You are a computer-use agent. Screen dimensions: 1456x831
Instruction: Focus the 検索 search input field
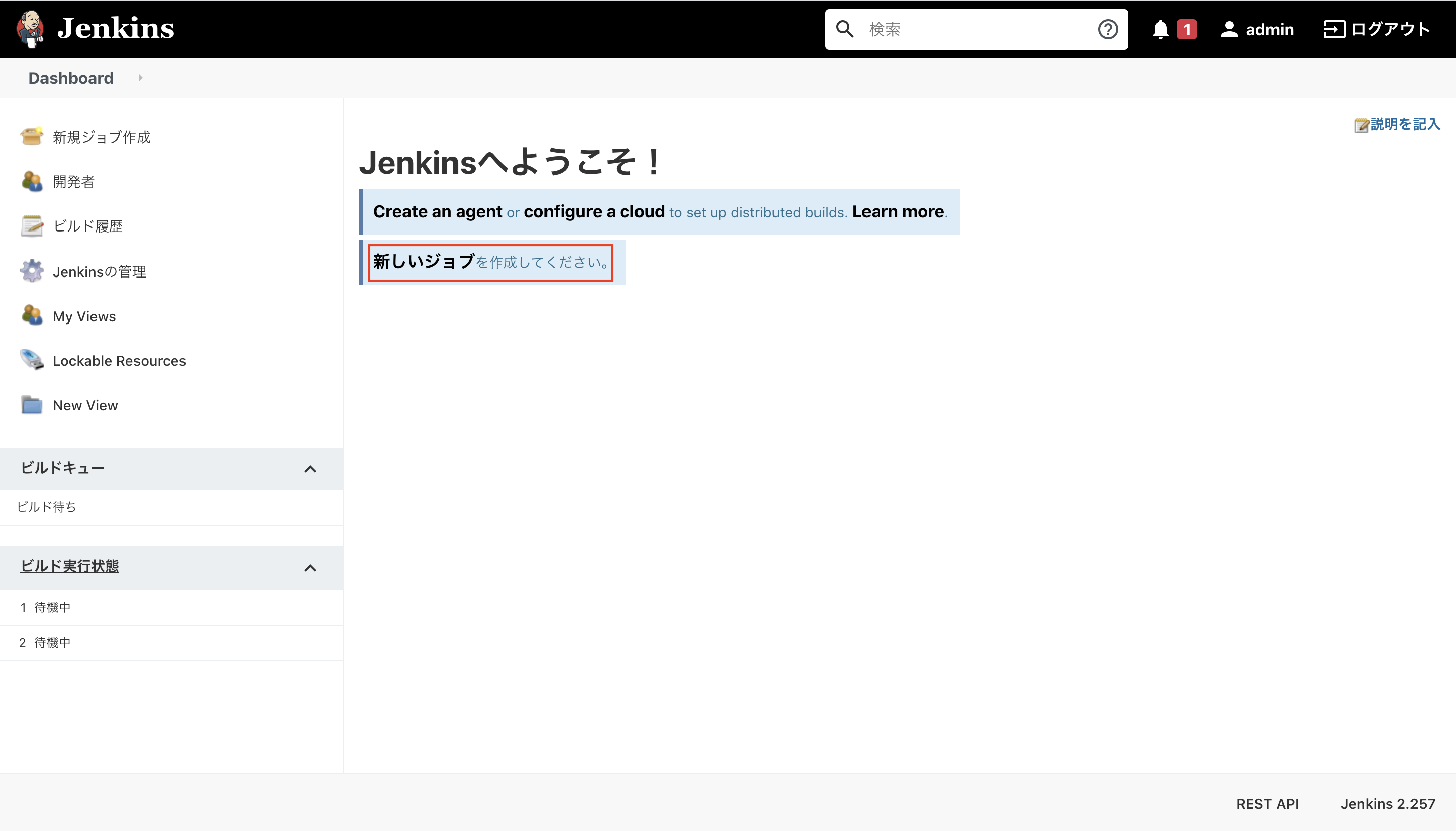[x=976, y=29]
